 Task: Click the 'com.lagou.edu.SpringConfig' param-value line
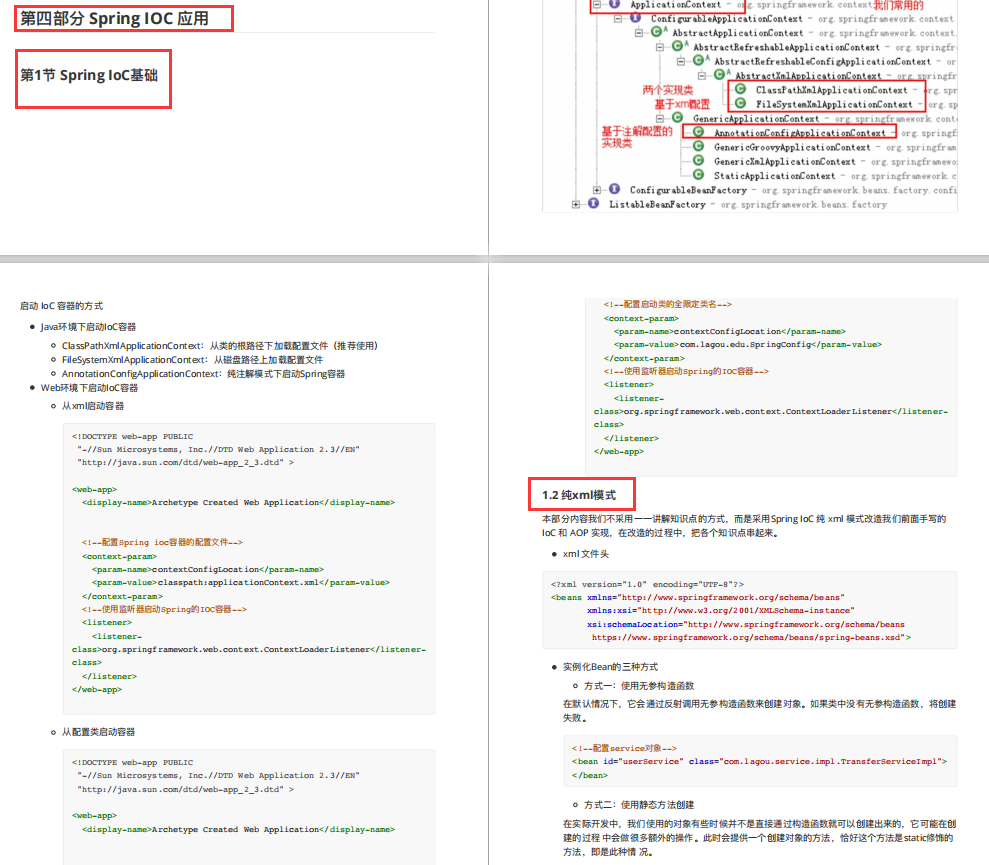(x=748, y=344)
